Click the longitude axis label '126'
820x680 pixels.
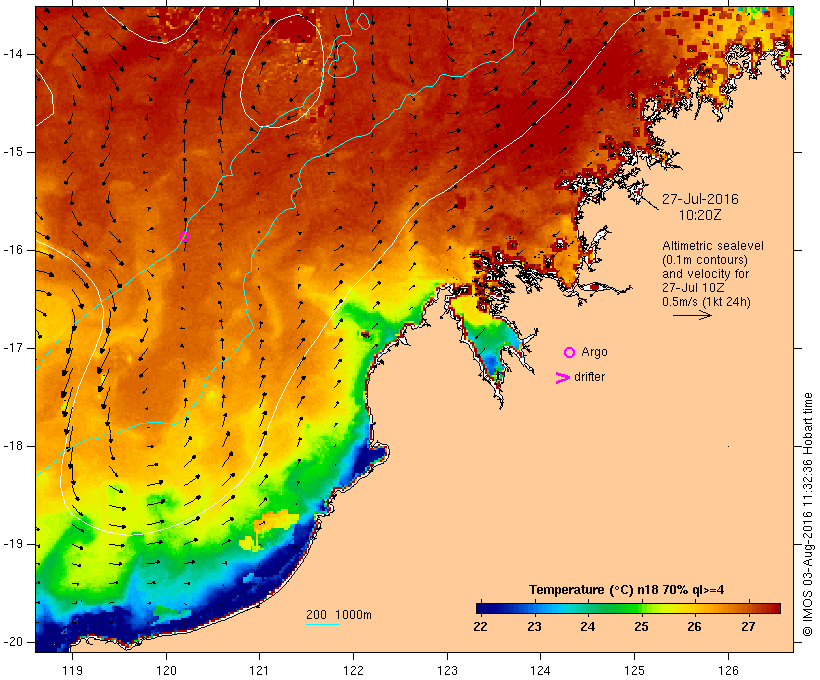point(728,670)
